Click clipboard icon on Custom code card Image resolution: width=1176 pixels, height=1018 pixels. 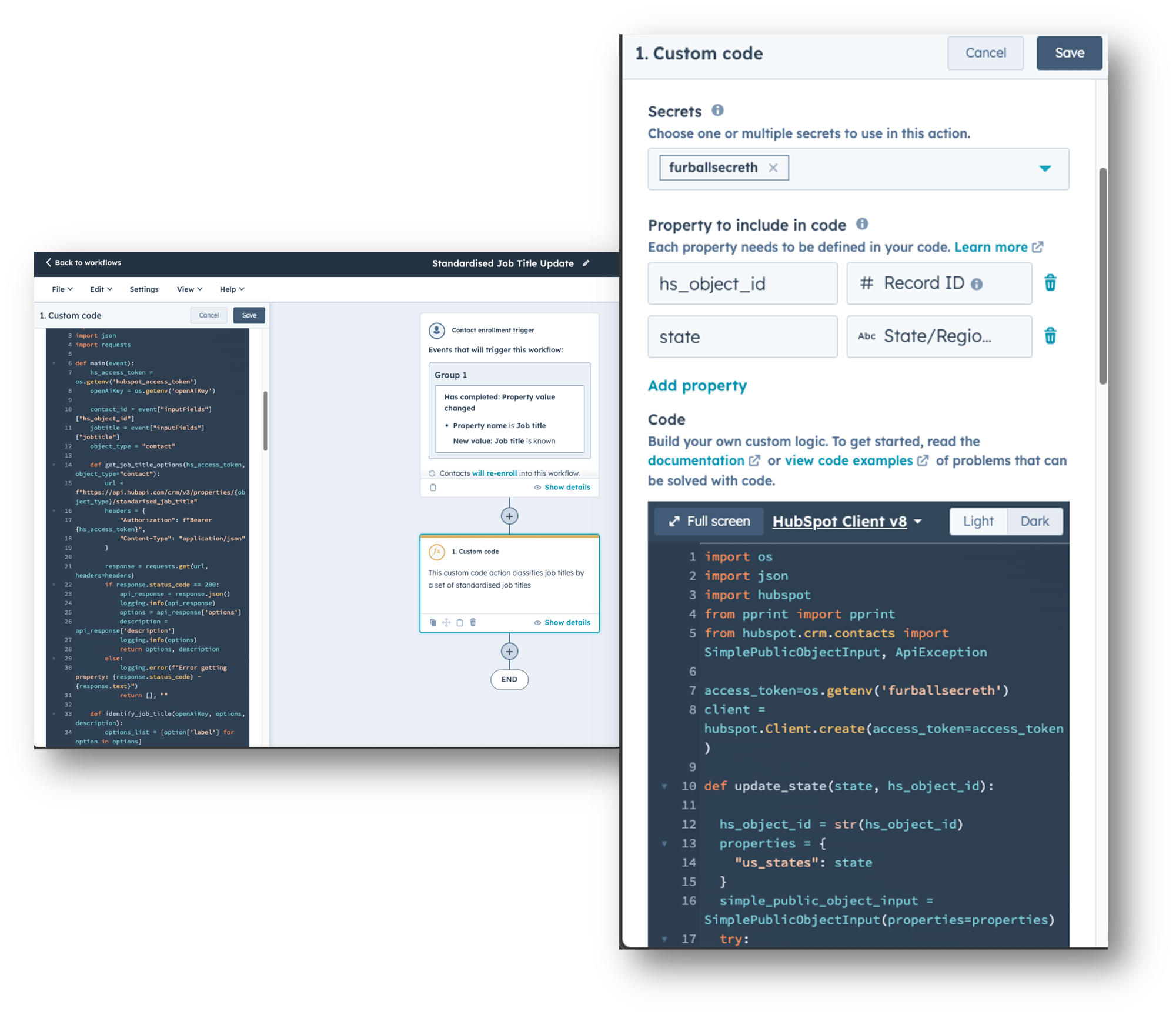coord(460,622)
